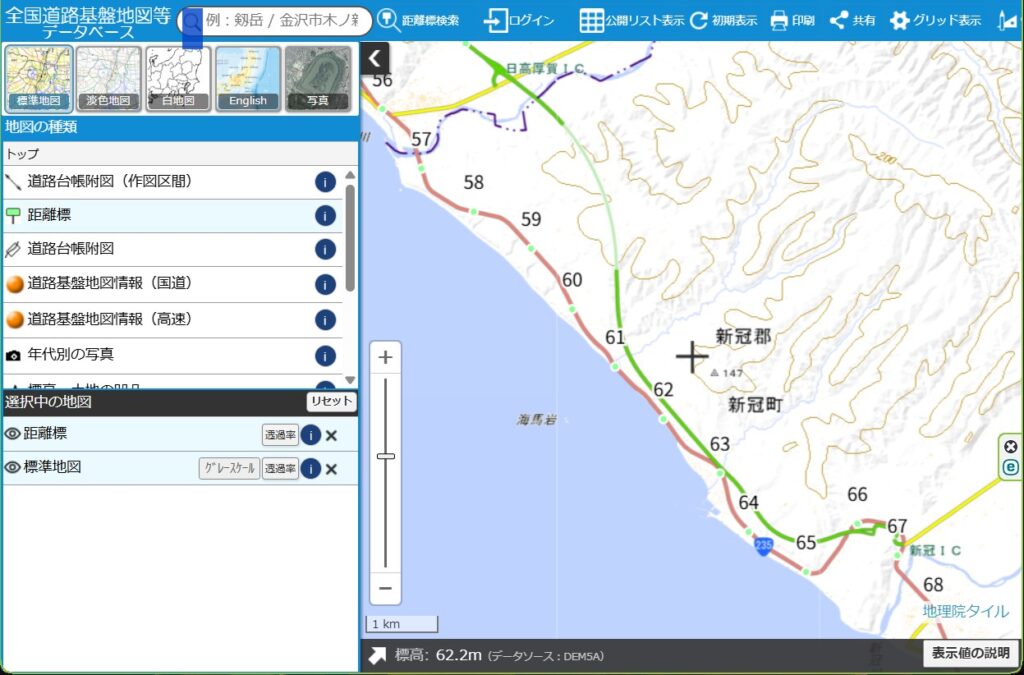Reset view with the 初期表示 icon
The width and height of the screenshot is (1024, 675).
point(698,21)
